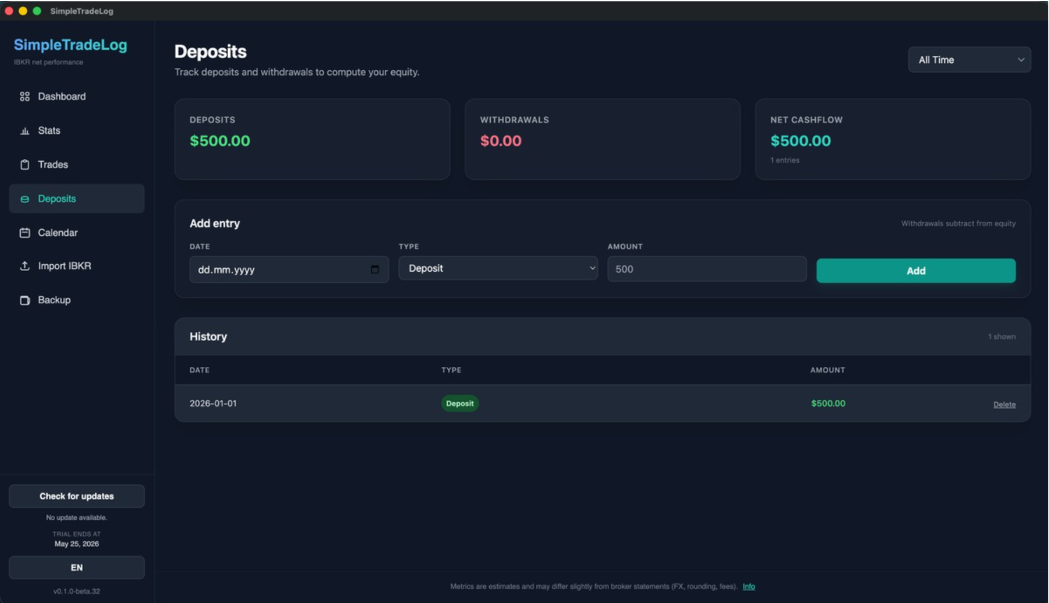Delete the 2026-01-01 deposit entry
This screenshot has height=603, width=1049.
coord(1004,404)
